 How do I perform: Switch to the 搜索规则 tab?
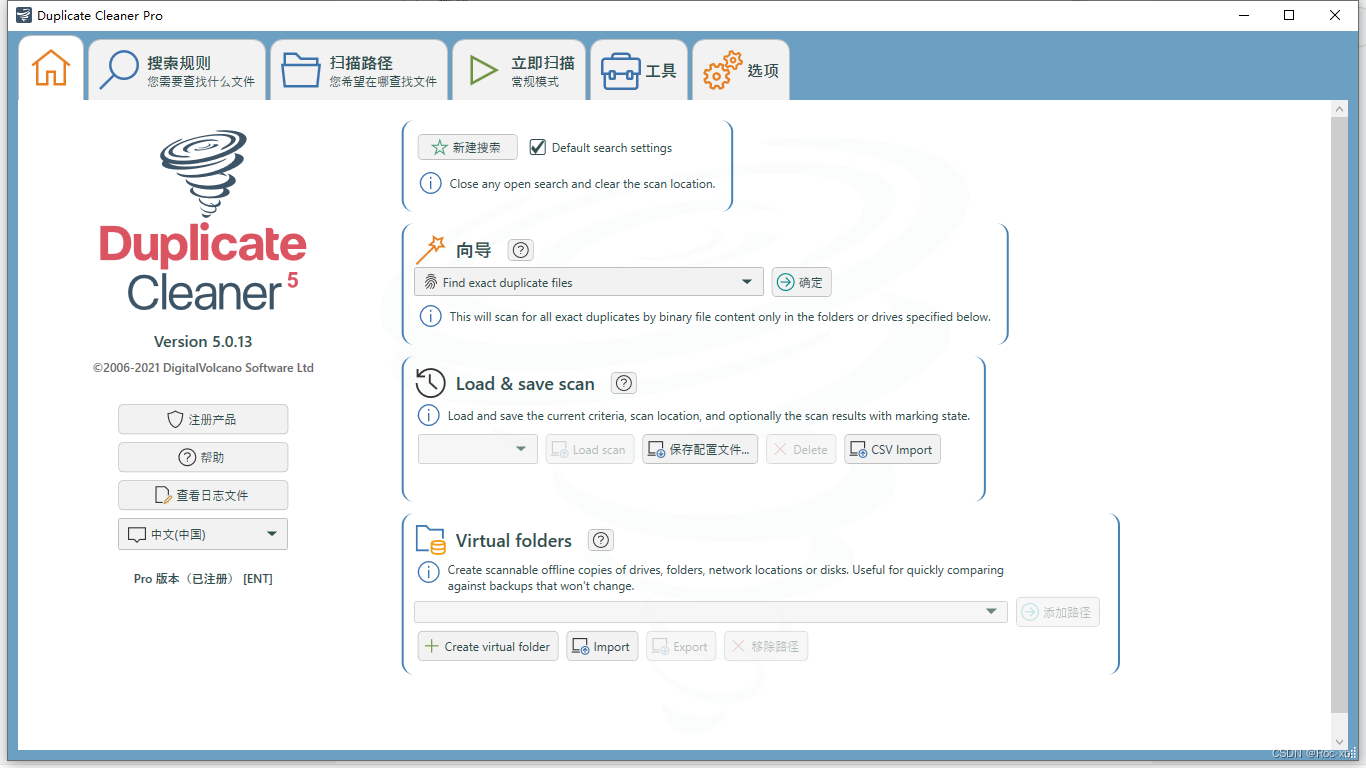(177, 70)
